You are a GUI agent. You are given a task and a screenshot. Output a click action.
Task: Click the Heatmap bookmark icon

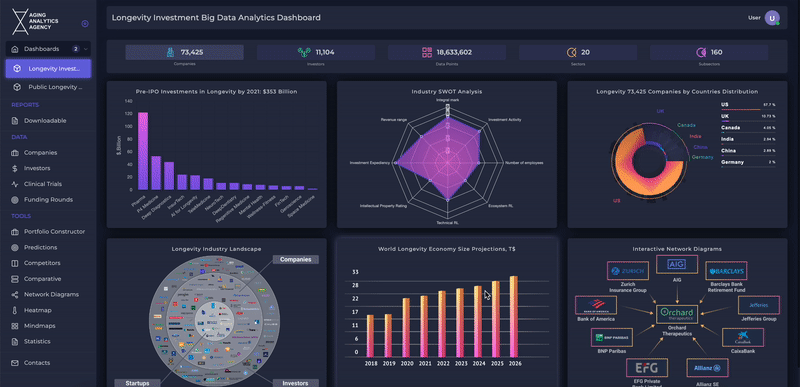(x=14, y=310)
